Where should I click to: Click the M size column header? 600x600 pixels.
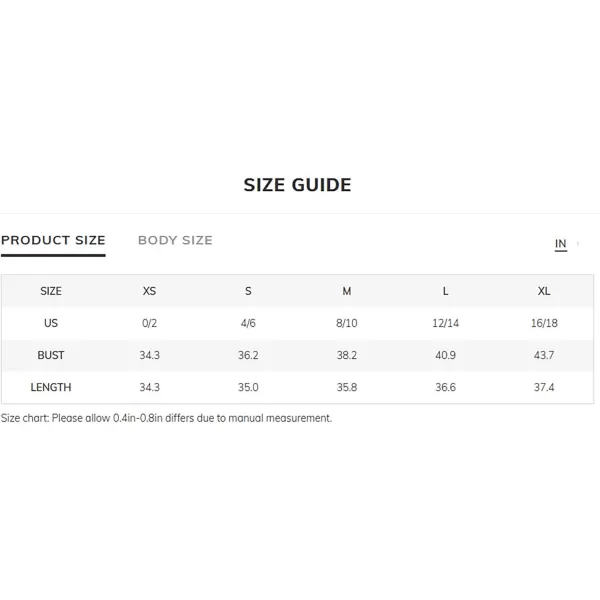click(347, 291)
